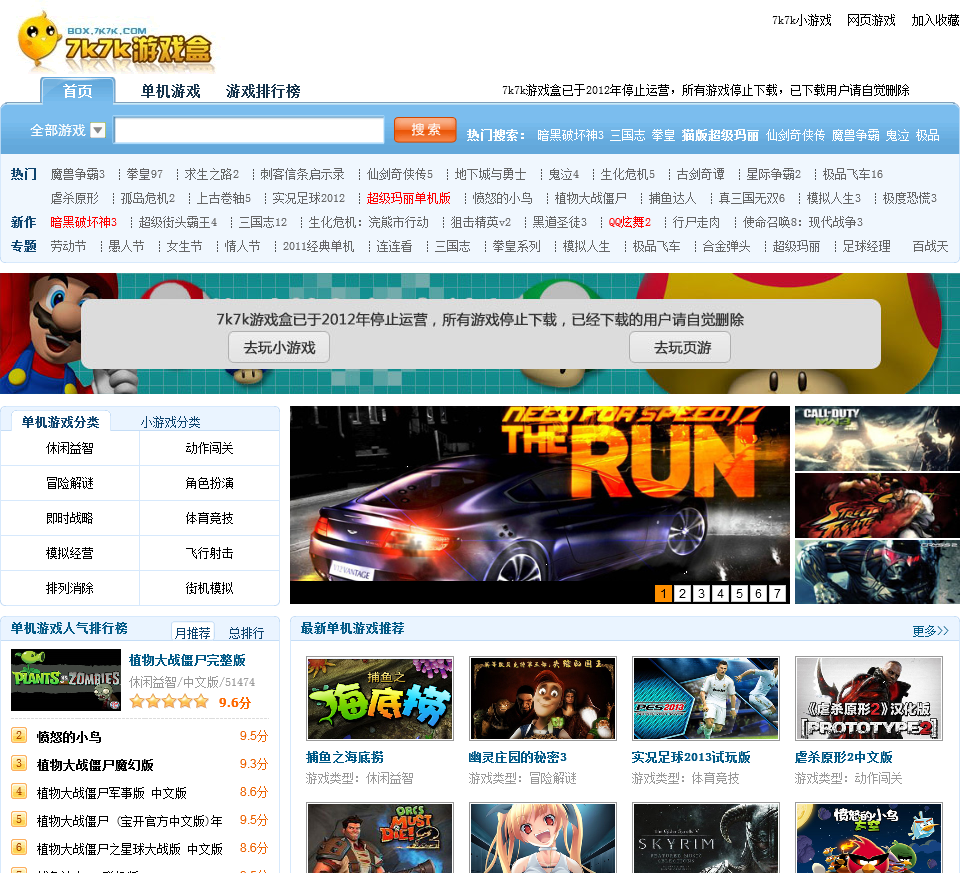Select category 模拟经营
Image resolution: width=960 pixels, height=873 pixels.
coord(70,553)
